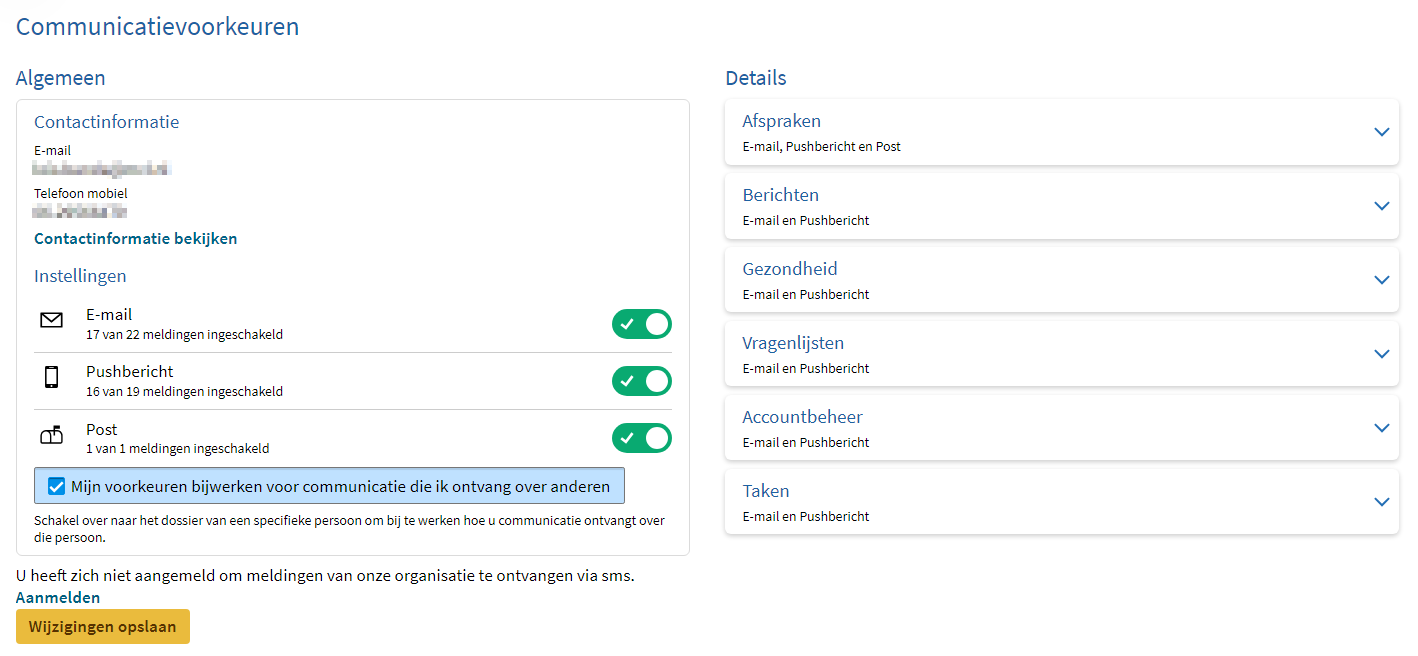Open the Taken section chevron

click(1381, 502)
